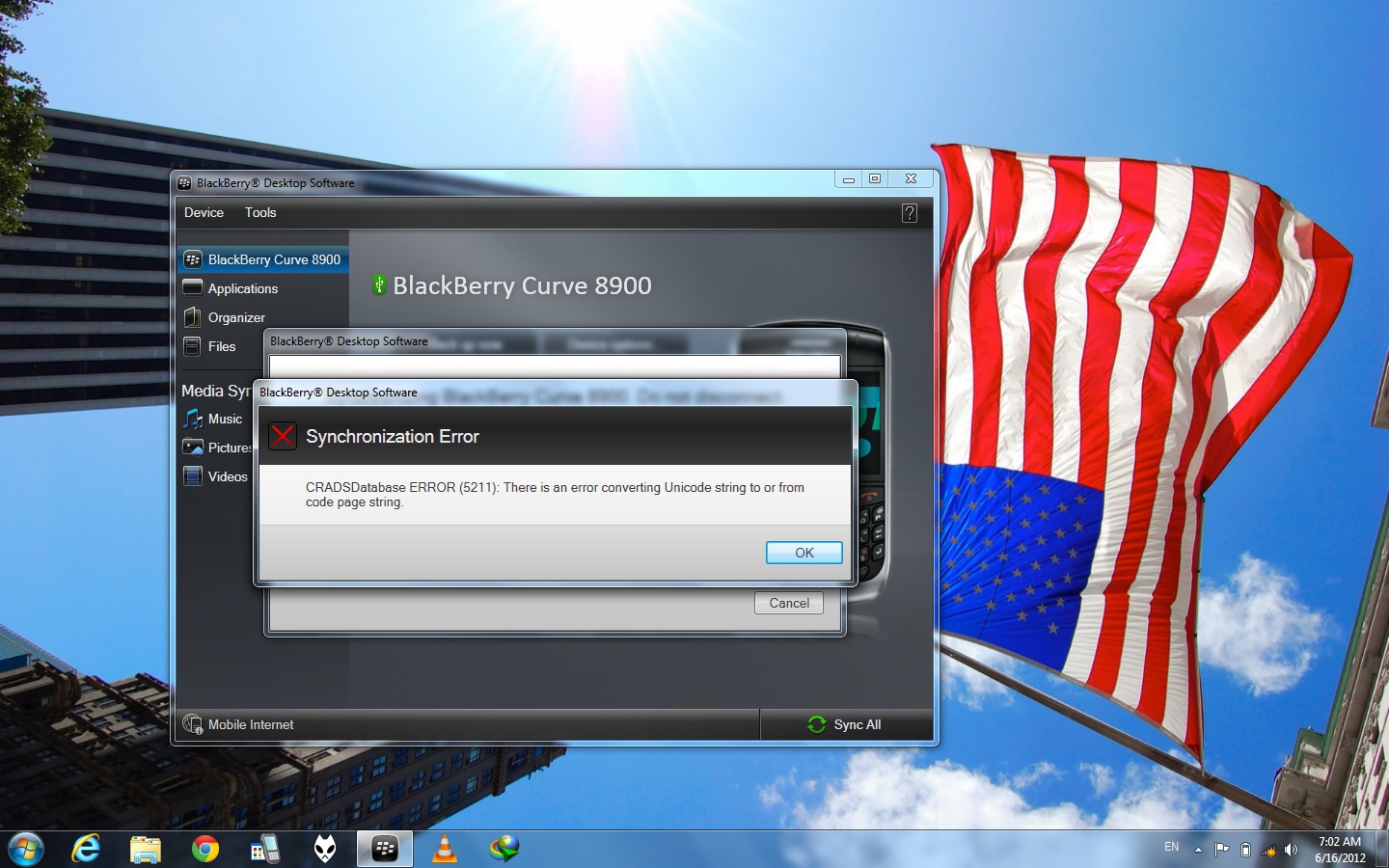Viewport: 1389px width, 868px height.
Task: Minimize the BlackBerry Desktop Software window
Action: point(849,179)
